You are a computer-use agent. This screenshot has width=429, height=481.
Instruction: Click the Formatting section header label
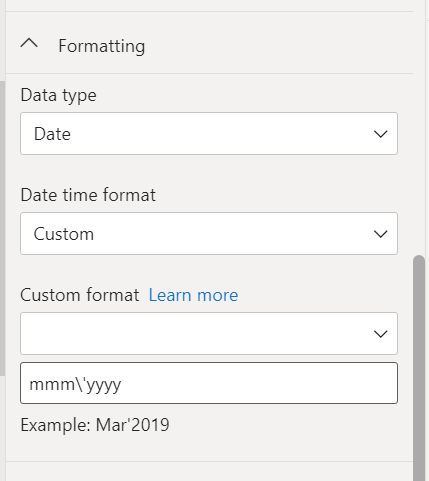tap(102, 46)
